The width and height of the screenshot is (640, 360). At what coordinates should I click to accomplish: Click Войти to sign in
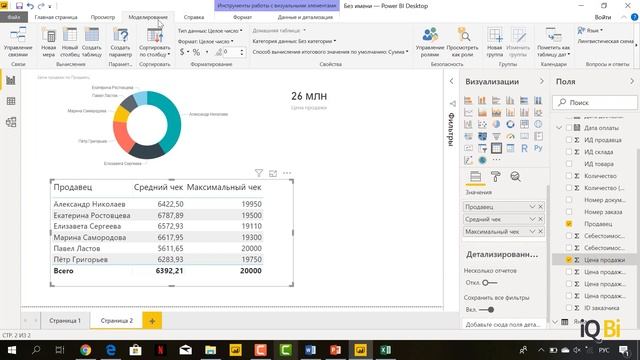[603, 17]
